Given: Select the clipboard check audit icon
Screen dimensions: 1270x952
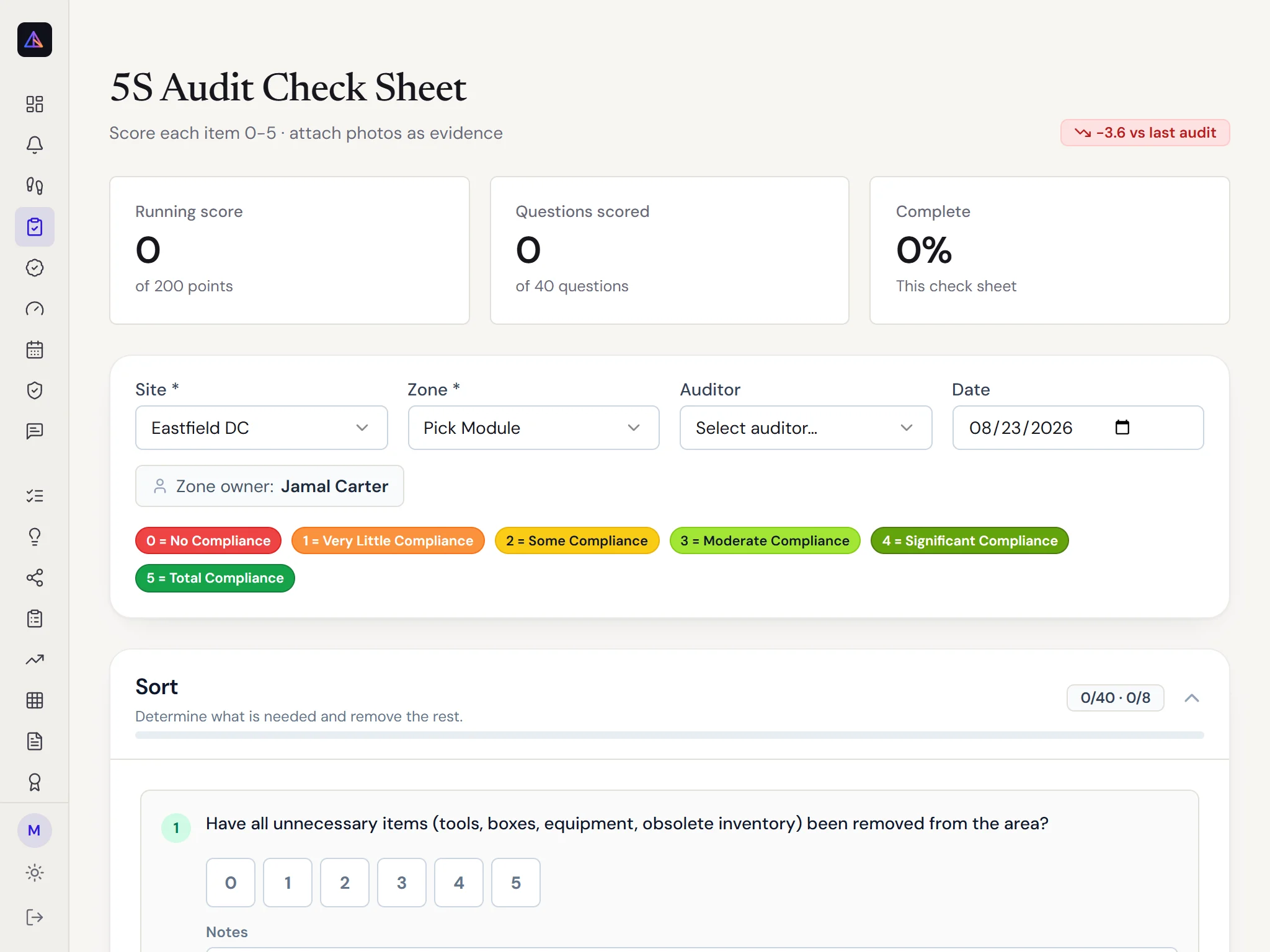Looking at the screenshot, I should tap(35, 227).
